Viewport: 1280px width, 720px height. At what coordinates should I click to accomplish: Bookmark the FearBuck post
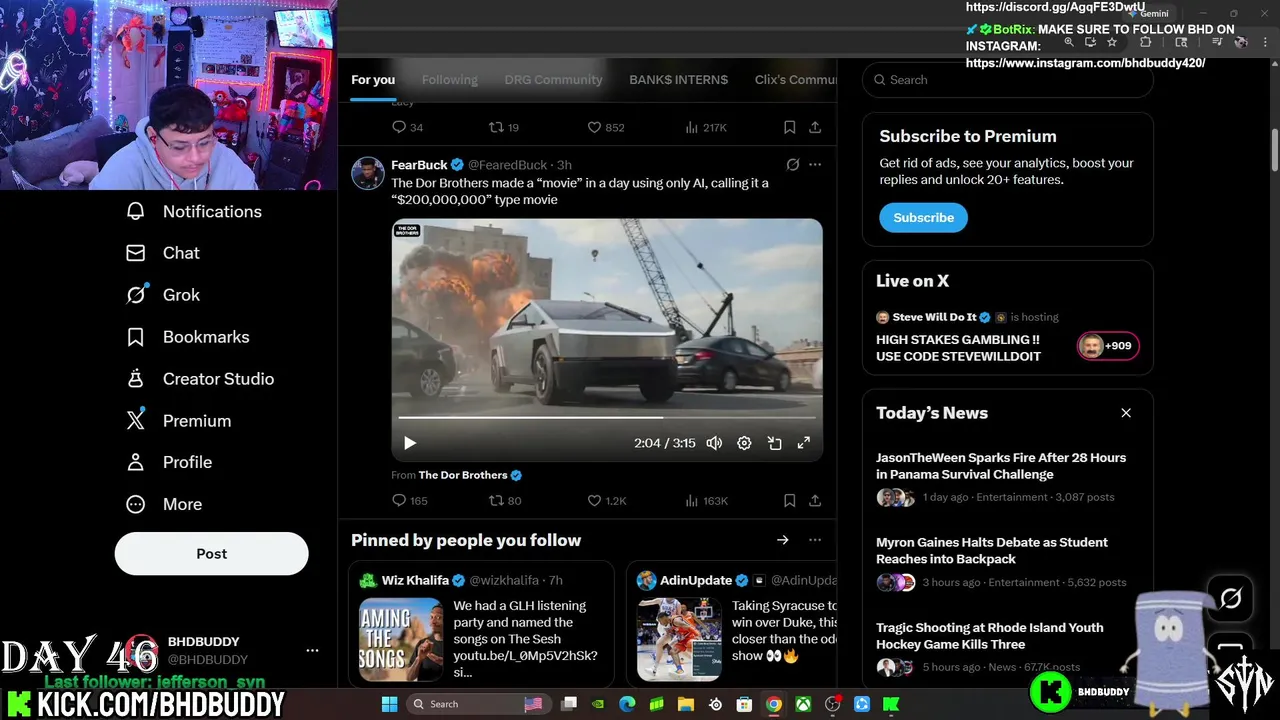789,500
